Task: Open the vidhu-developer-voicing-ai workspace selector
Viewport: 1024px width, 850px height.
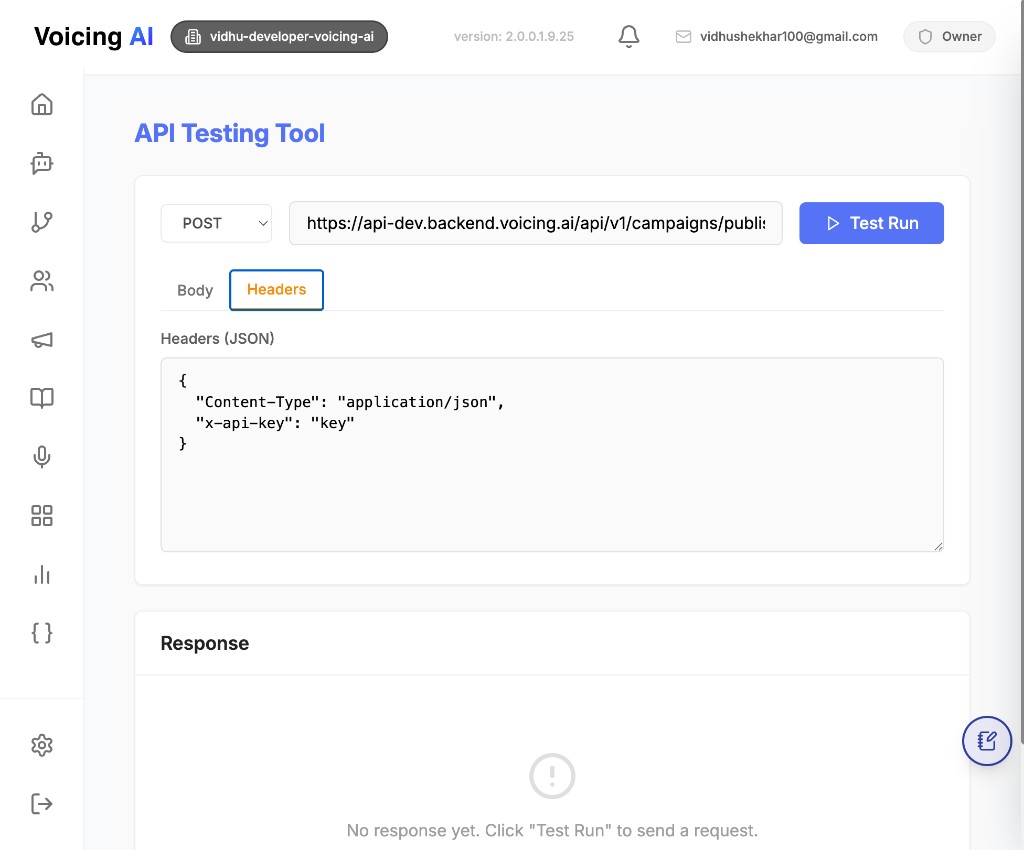Action: click(279, 37)
